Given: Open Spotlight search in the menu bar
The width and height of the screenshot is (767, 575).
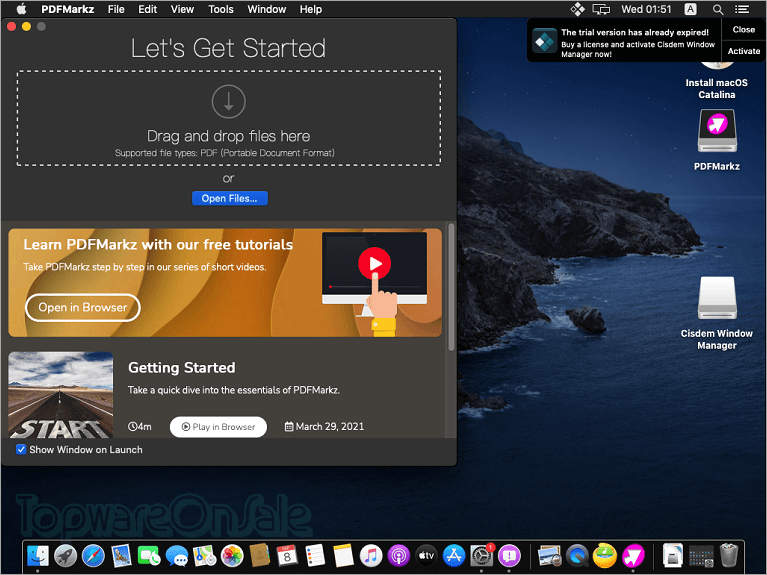Looking at the screenshot, I should point(718,9).
